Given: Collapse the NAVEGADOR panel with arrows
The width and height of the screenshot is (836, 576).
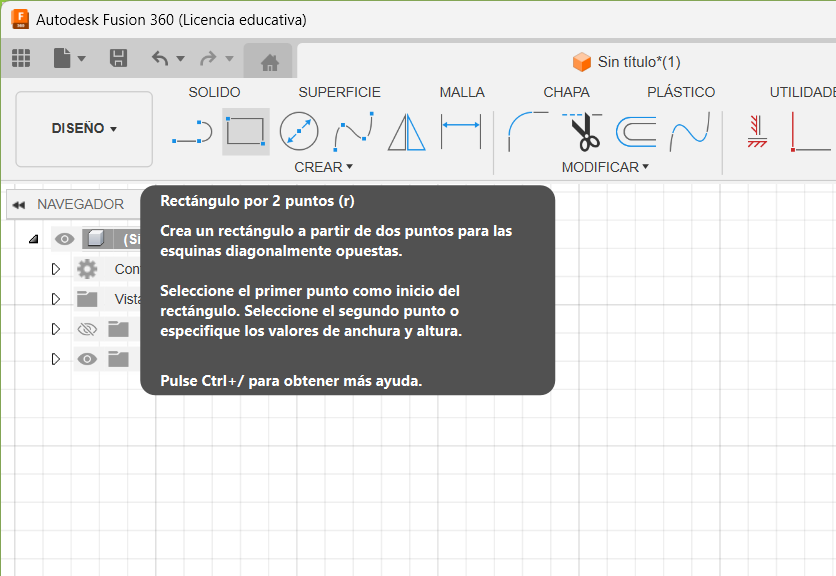Looking at the screenshot, I should pos(19,205).
